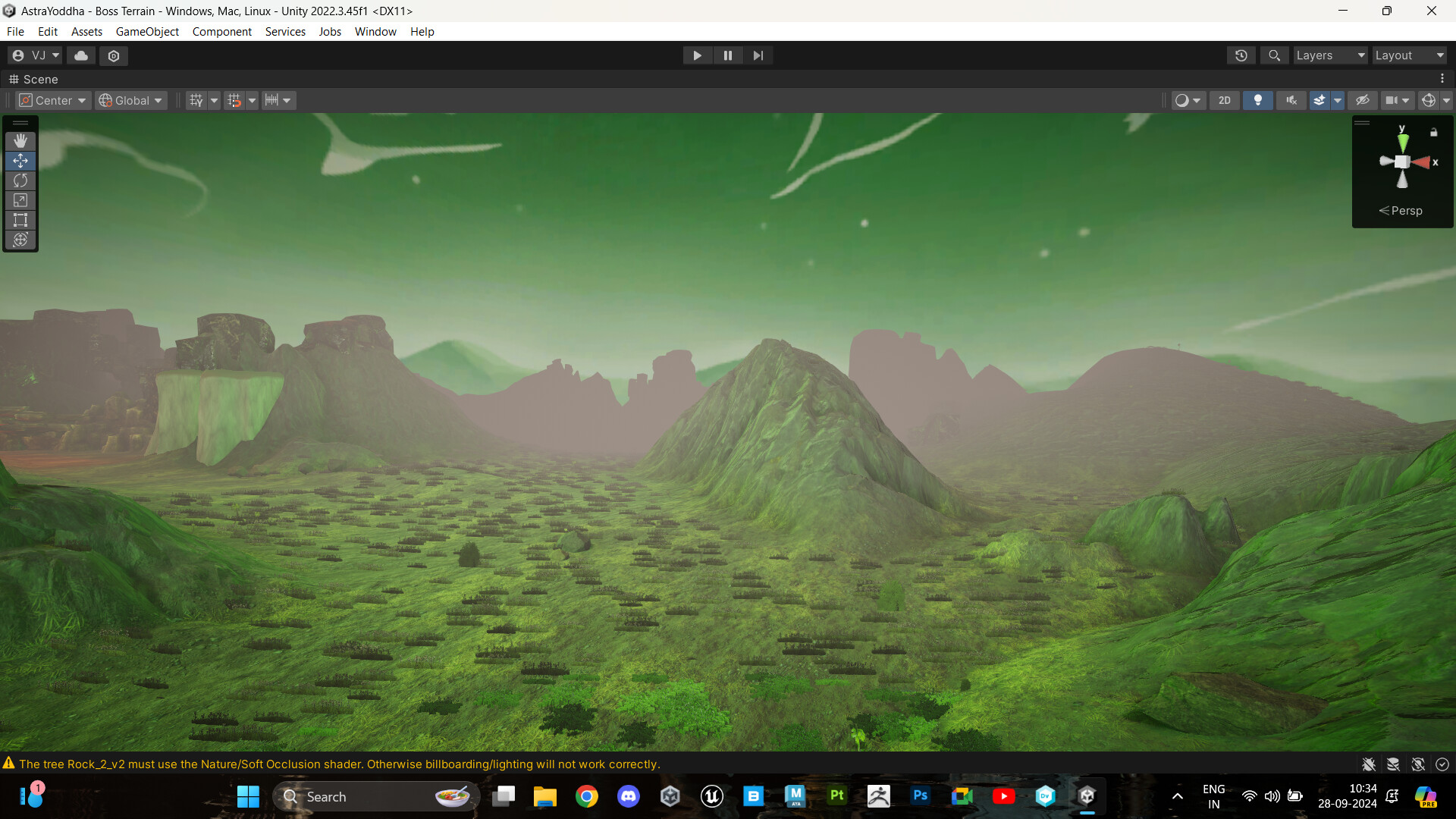Expand grid snapping settings arrow
The image size is (1456, 819).
[x=253, y=100]
